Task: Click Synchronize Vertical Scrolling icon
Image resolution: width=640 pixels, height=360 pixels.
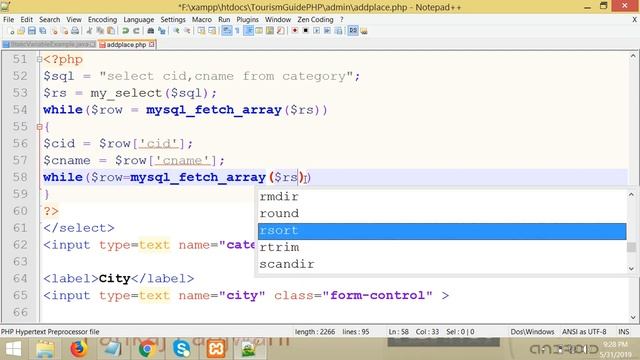Action: [202, 31]
